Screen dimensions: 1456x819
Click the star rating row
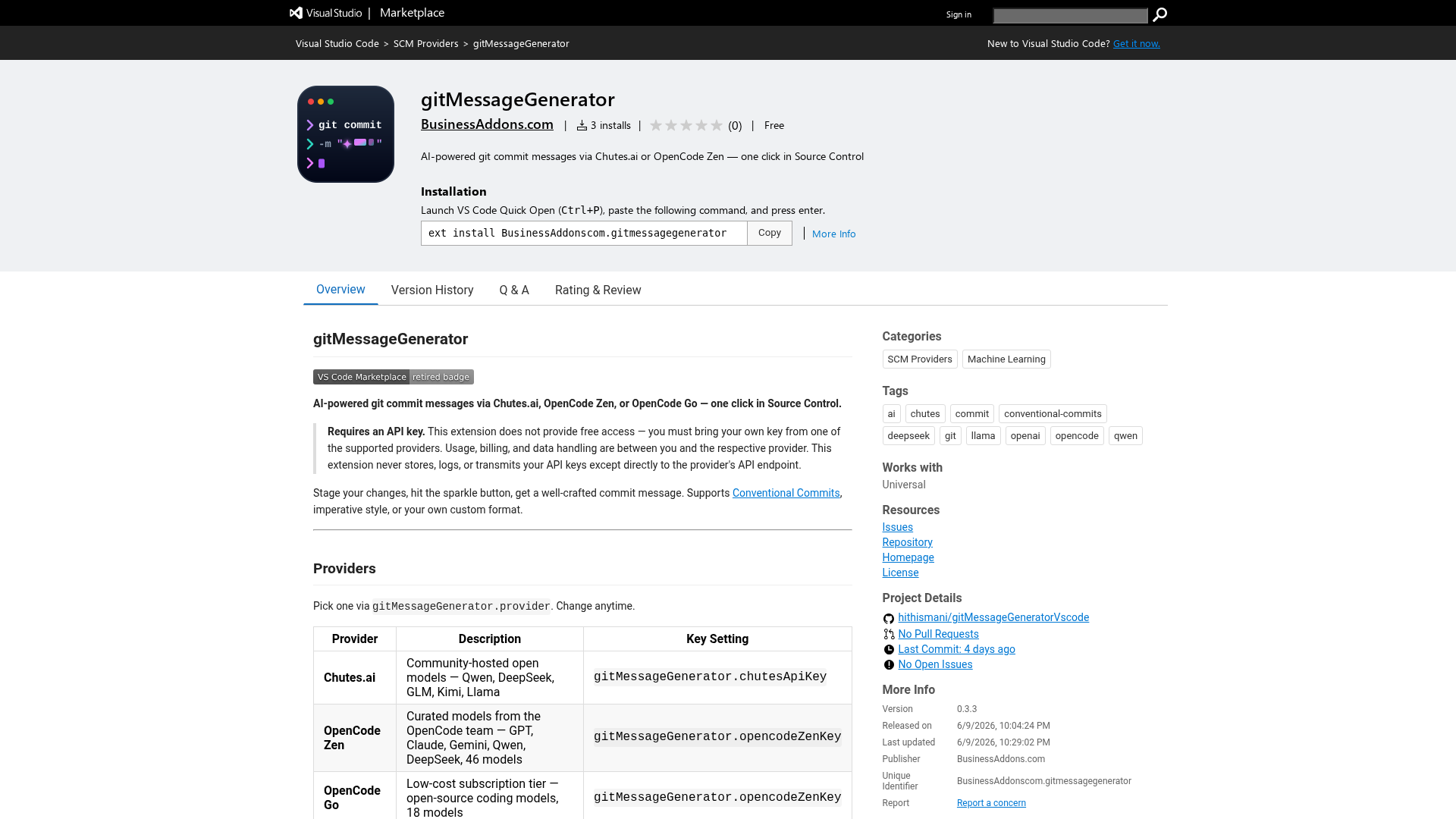(686, 125)
